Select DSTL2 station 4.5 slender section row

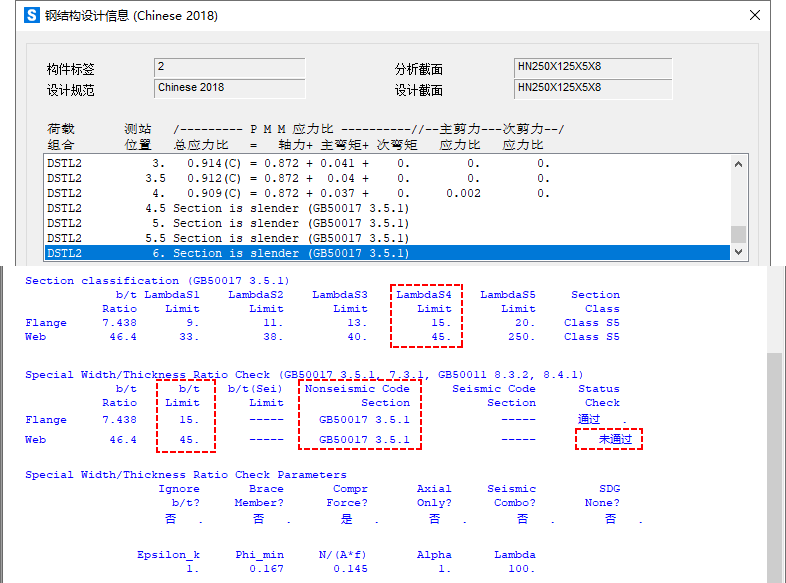tap(300, 208)
